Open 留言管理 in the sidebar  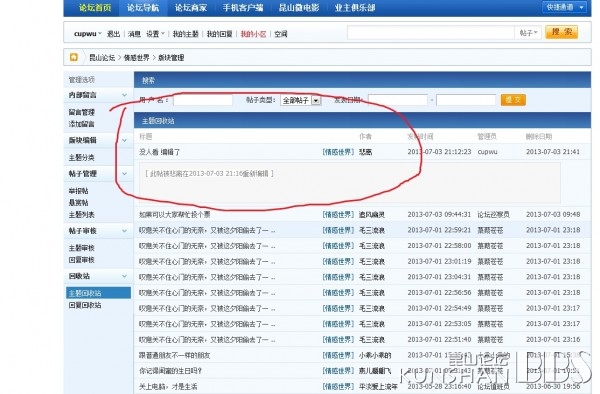(82, 112)
